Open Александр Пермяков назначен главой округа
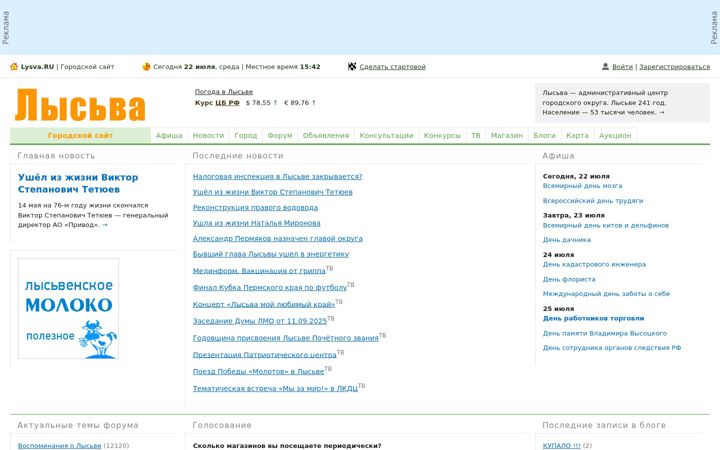 [278, 239]
